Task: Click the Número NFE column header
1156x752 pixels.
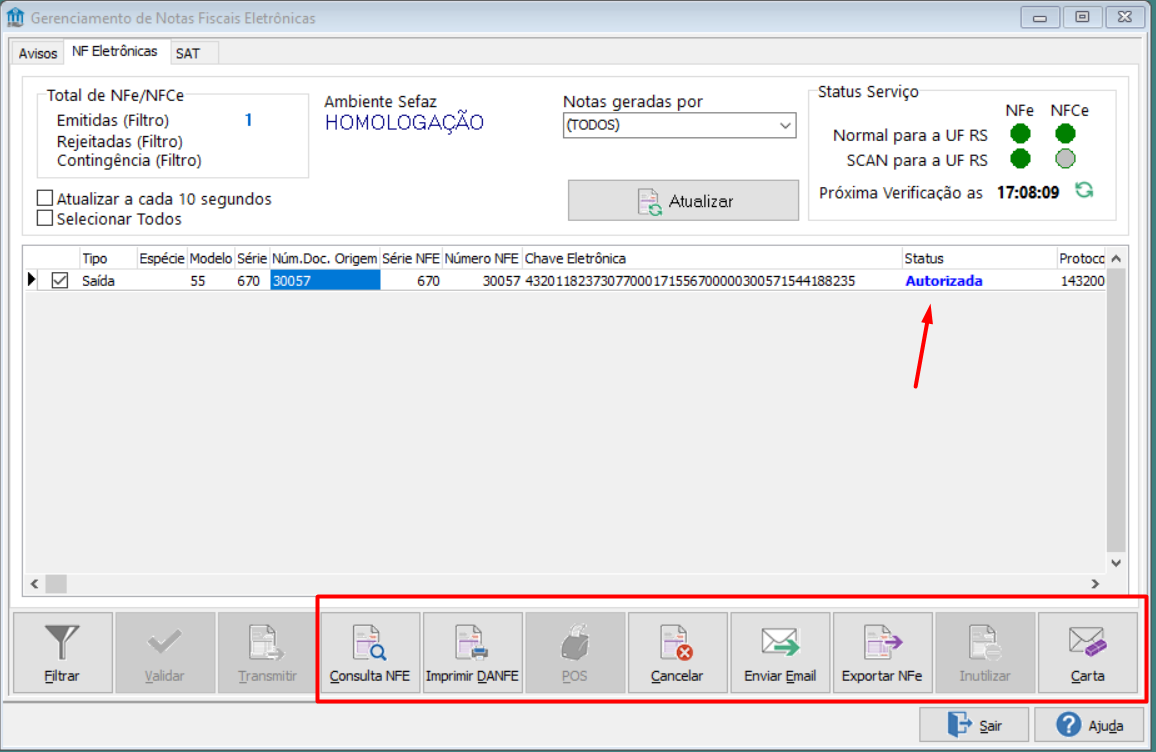Action: pyautogui.click(x=481, y=259)
